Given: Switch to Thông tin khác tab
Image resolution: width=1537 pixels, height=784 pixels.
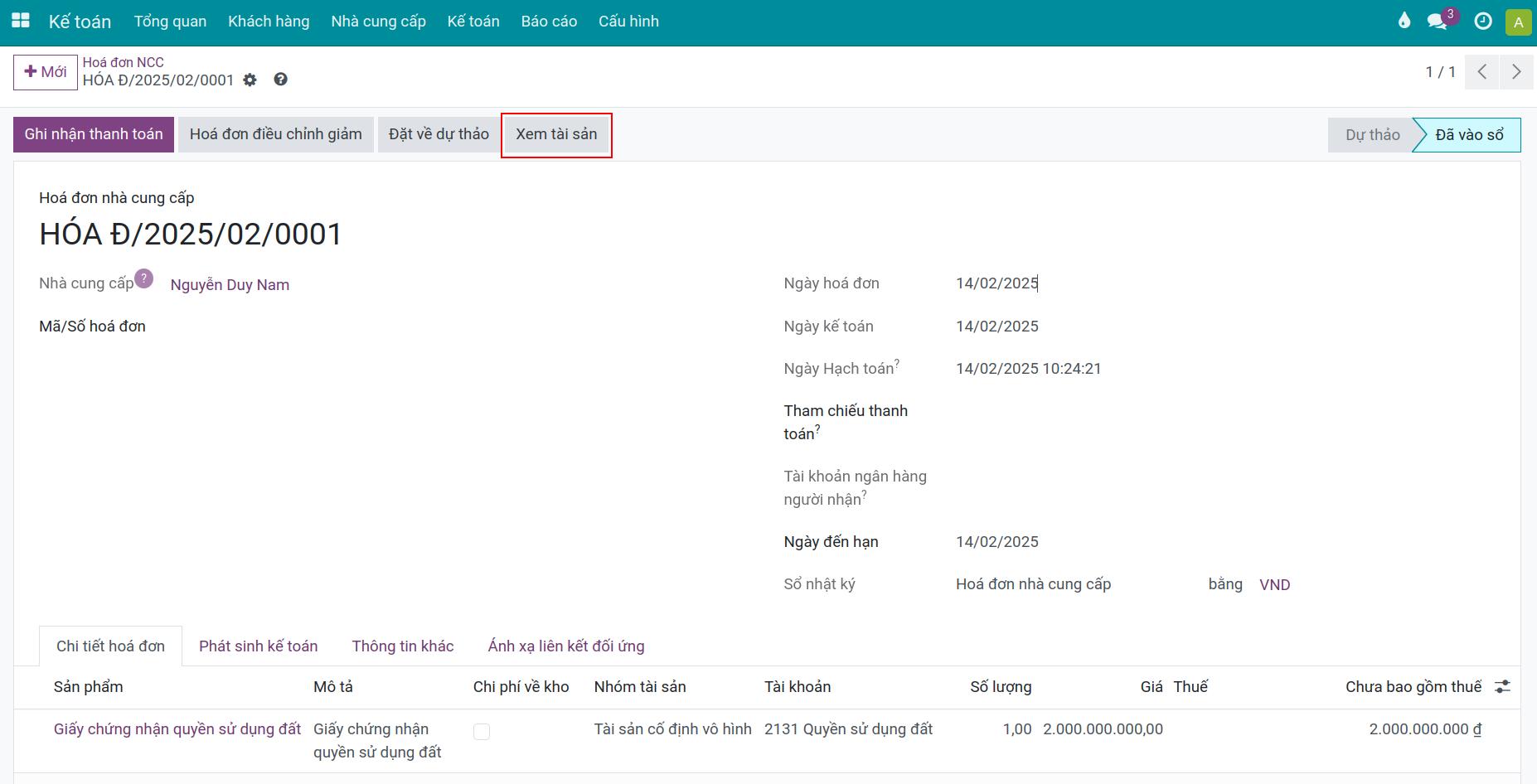Looking at the screenshot, I should [403, 646].
